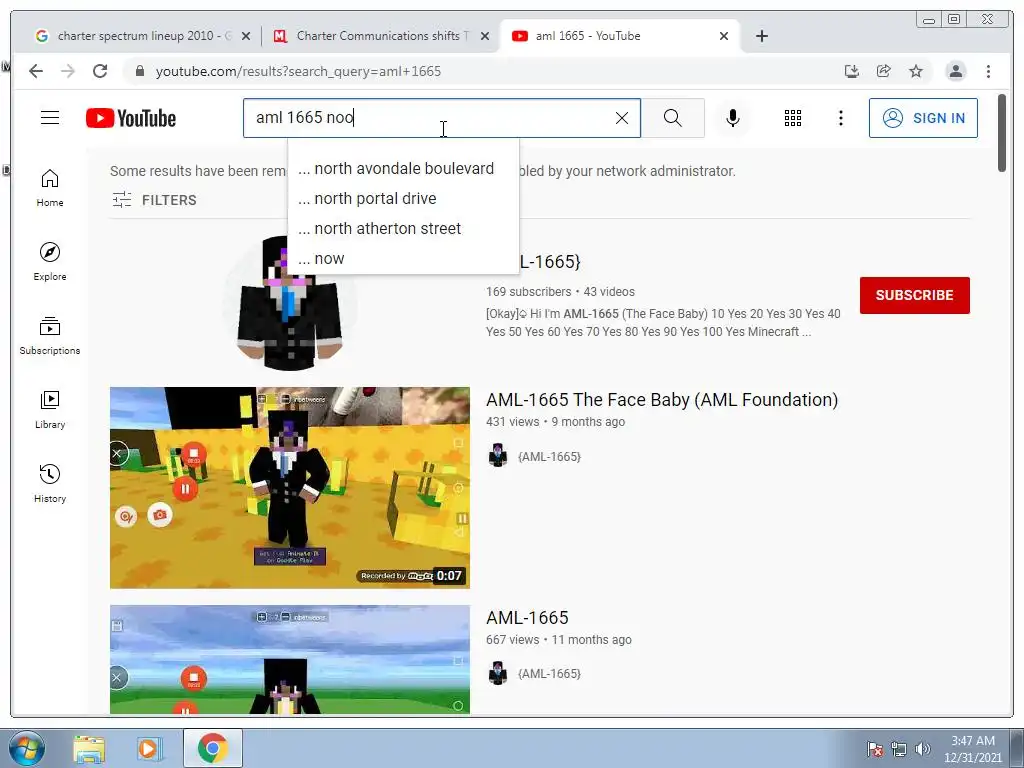
Task: Open the search FILTERS panel
Action: (x=154, y=200)
